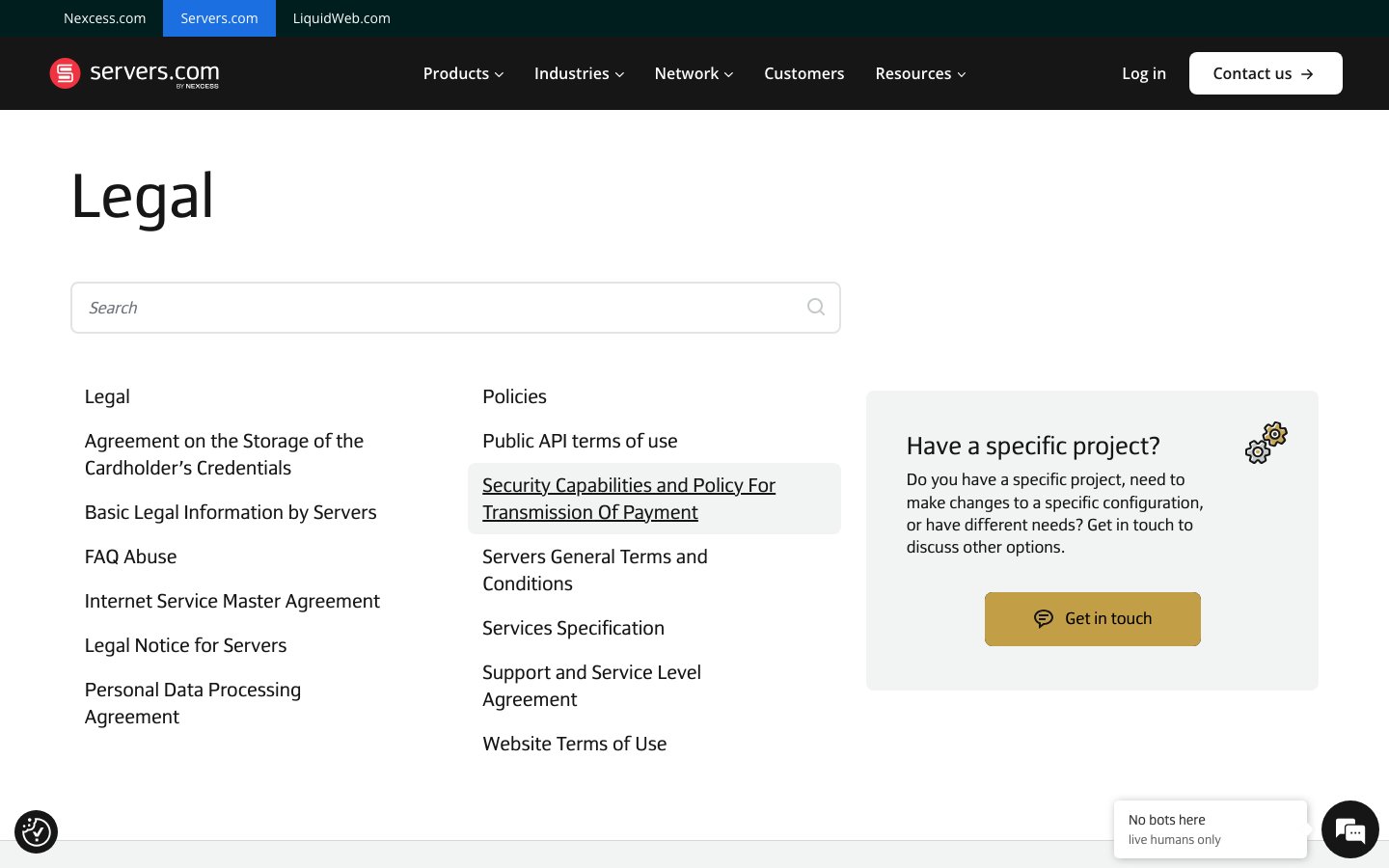
Task: Open Legal Notice for Servers
Action: click(x=185, y=645)
